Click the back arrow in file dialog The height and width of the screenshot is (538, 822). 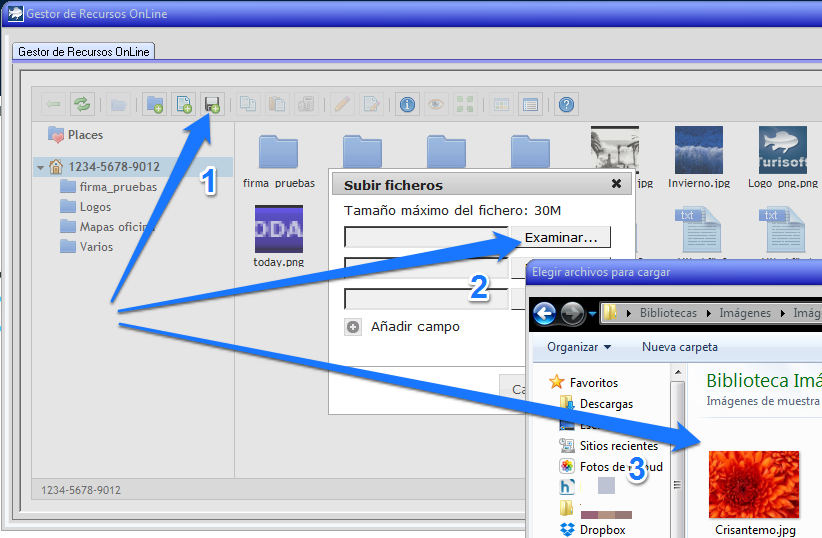click(544, 312)
